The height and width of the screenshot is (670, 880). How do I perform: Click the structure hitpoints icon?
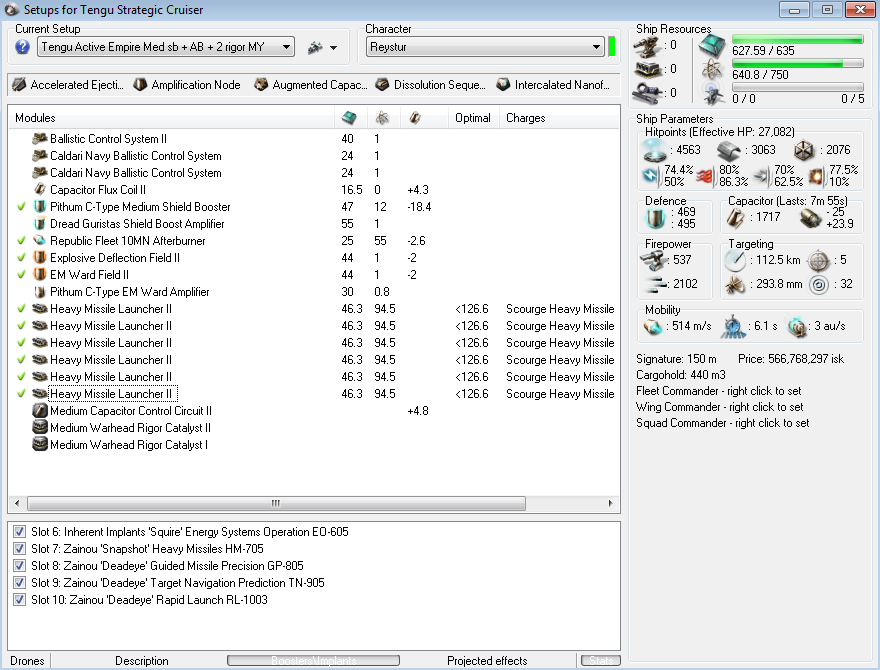pyautogui.click(x=804, y=150)
